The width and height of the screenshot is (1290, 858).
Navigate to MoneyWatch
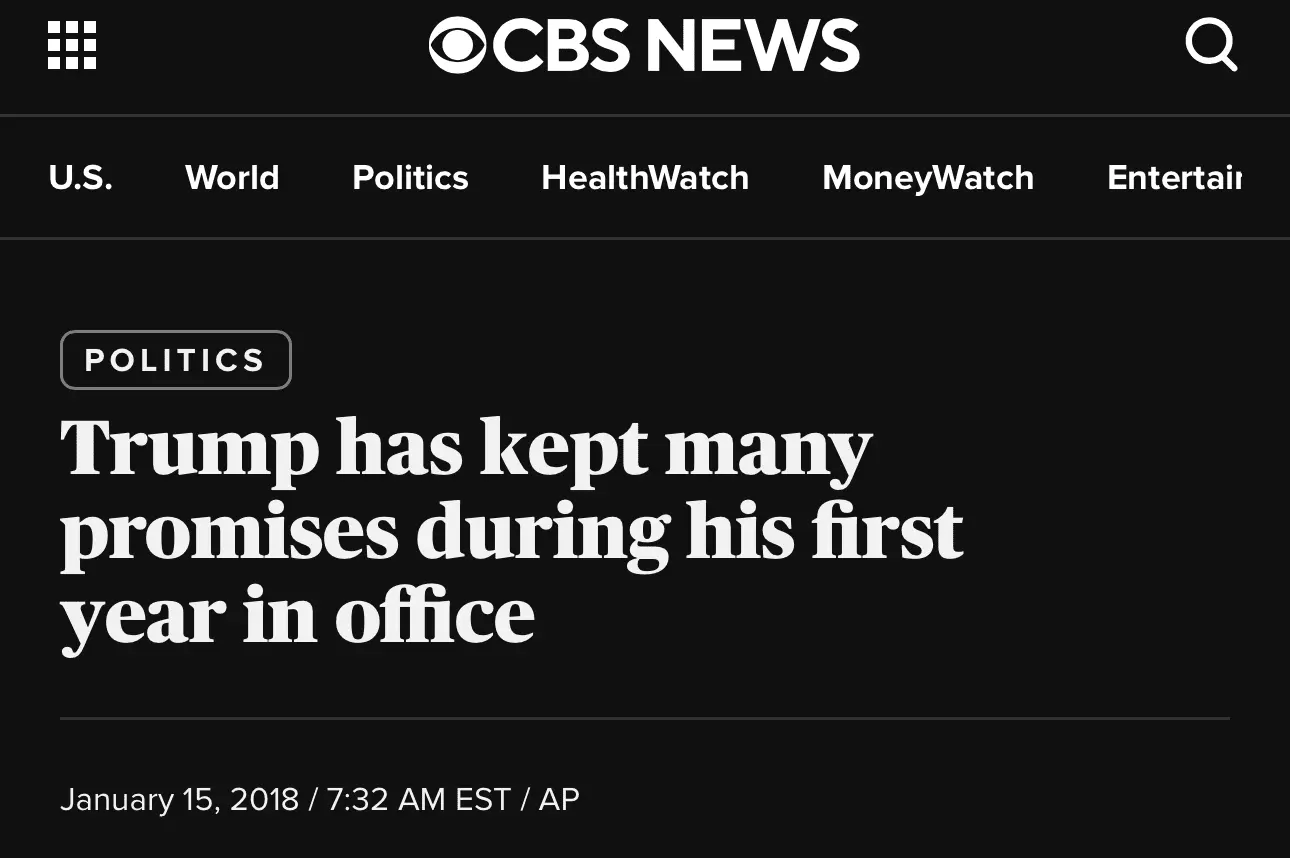[928, 178]
